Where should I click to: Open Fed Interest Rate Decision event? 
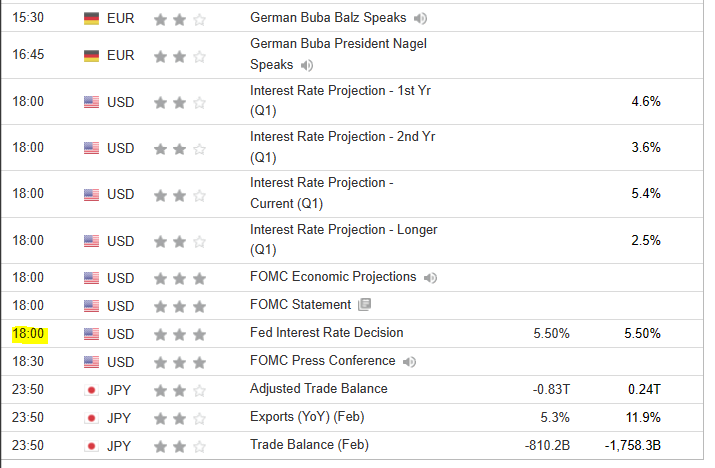pos(326,333)
